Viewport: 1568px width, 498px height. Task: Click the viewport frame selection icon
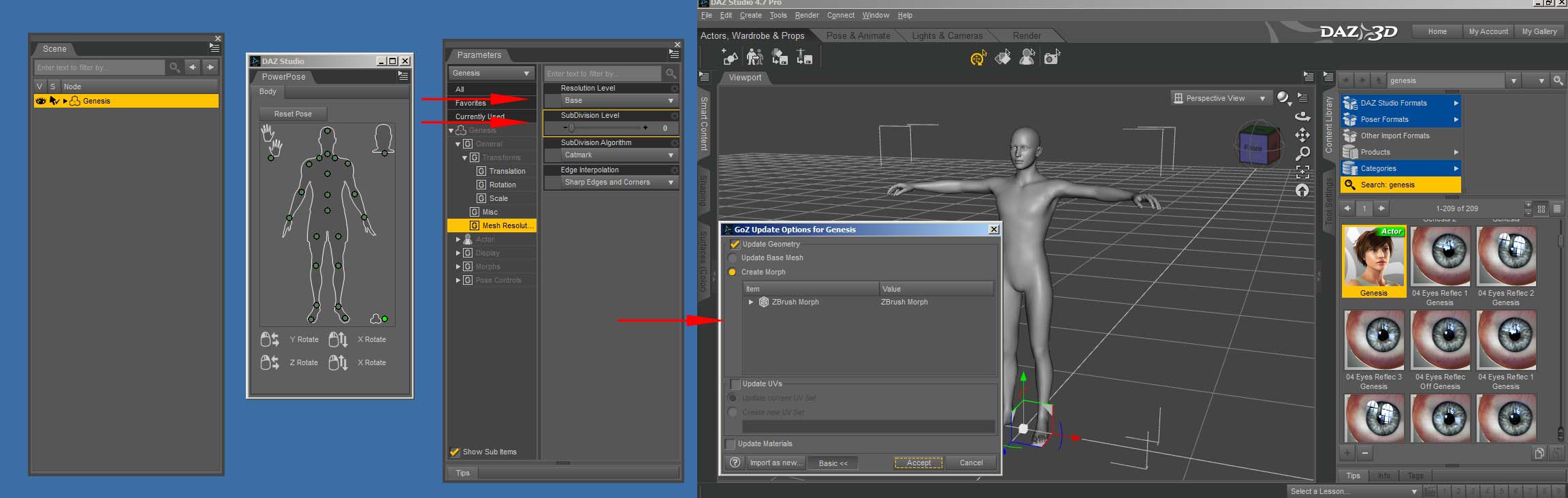click(x=1302, y=172)
